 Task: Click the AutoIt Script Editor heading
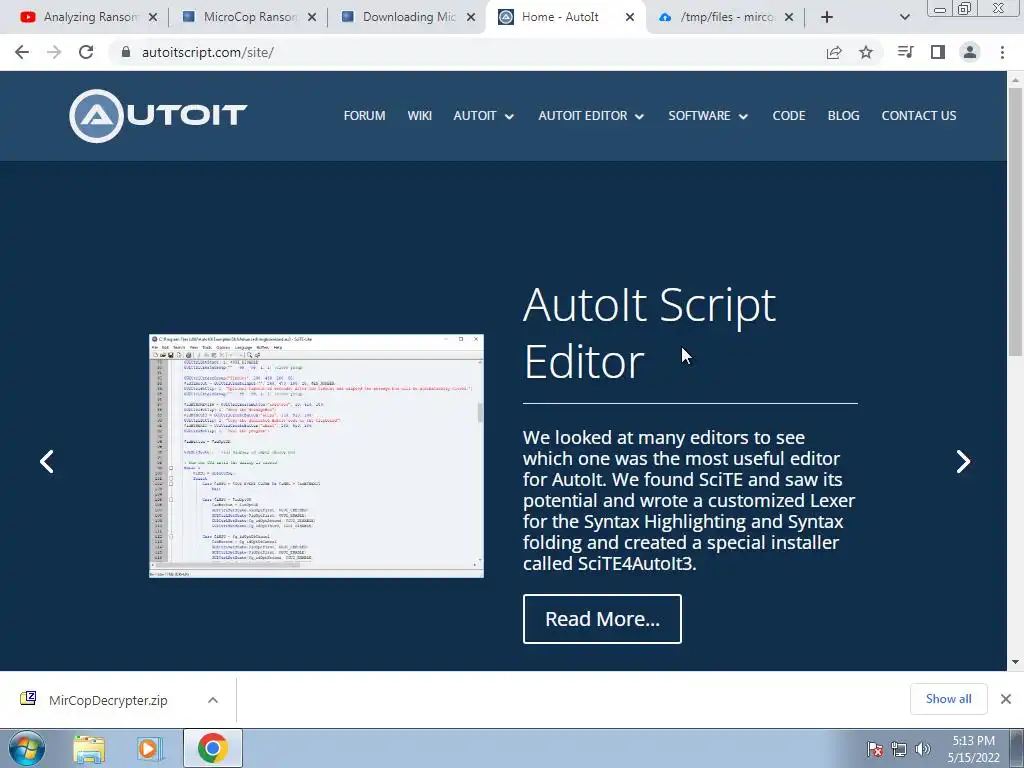pos(649,332)
